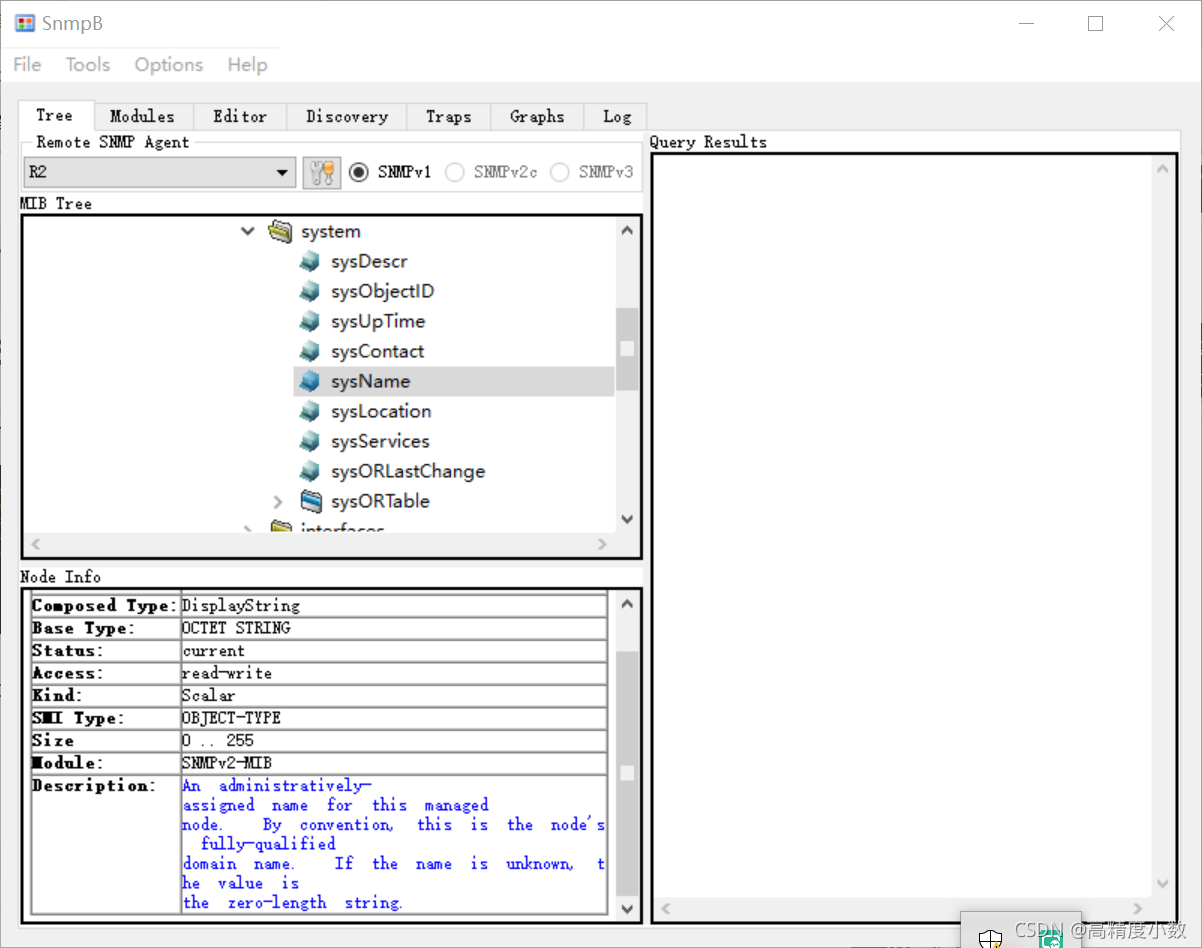Select sysORLastChange in the MIB tree
Screen dimensions: 1202x948
[408, 472]
